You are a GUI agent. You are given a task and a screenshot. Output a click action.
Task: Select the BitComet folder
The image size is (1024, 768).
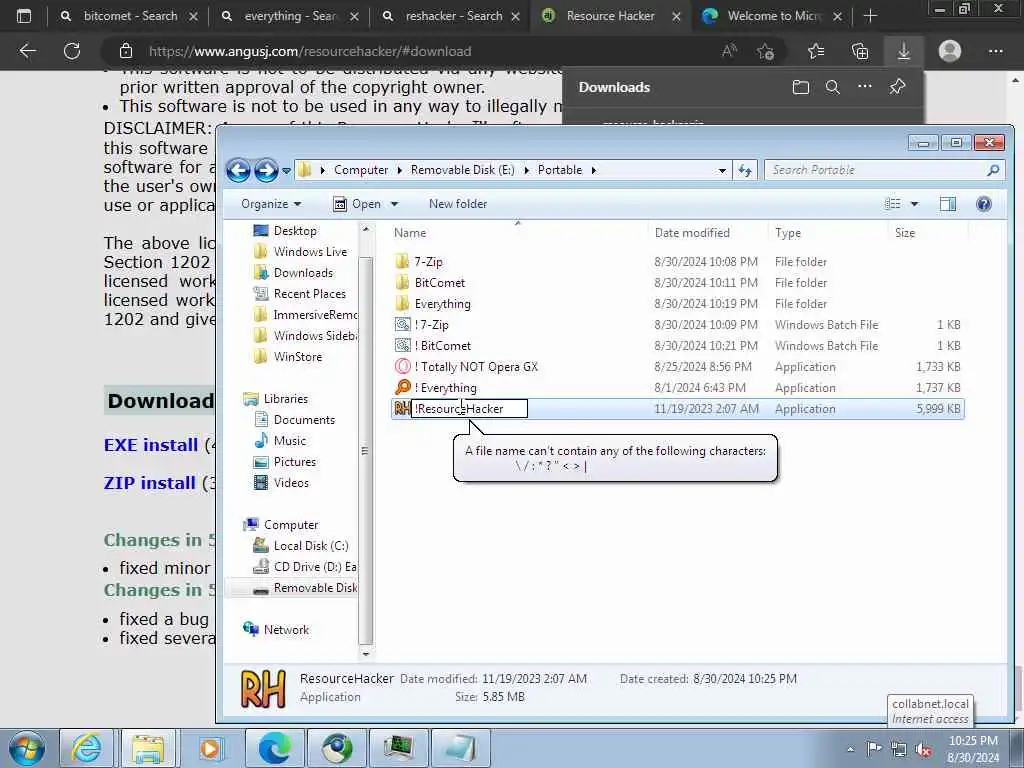pyautogui.click(x=678, y=283)
